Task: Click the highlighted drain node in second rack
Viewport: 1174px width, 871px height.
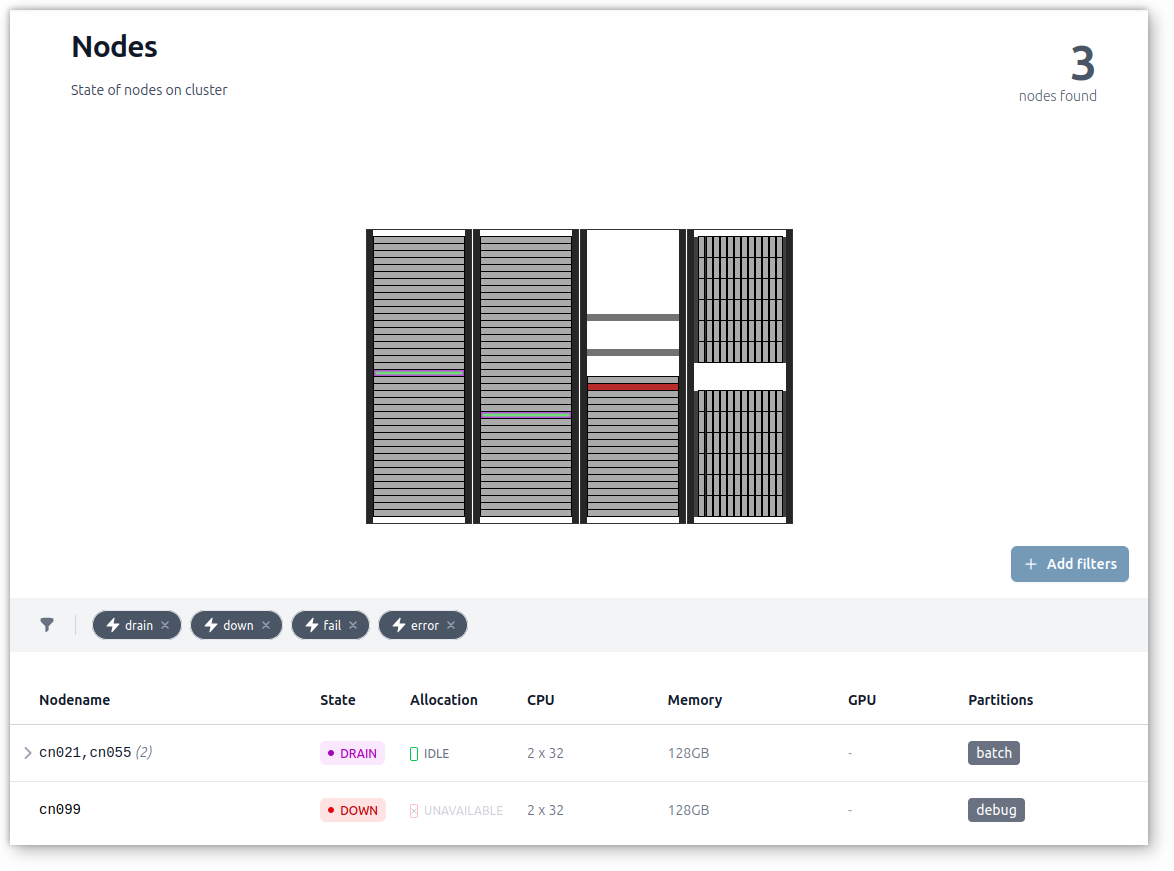Action: (x=526, y=414)
